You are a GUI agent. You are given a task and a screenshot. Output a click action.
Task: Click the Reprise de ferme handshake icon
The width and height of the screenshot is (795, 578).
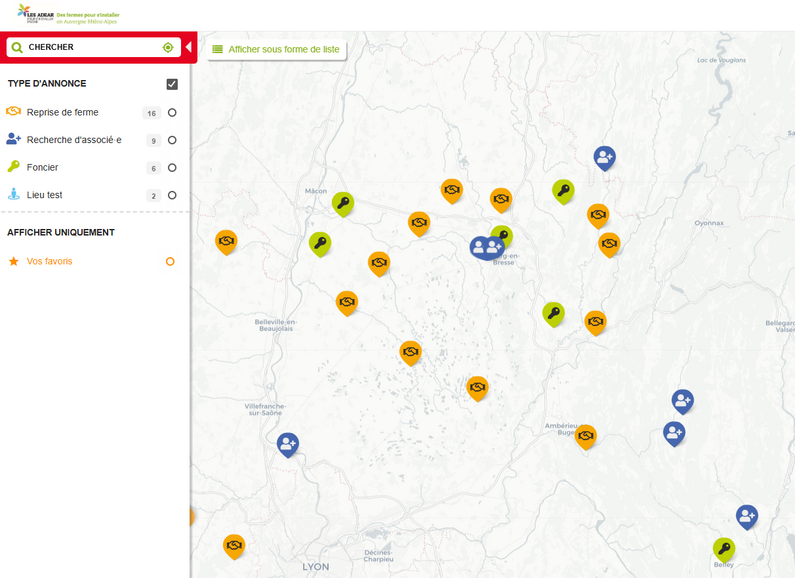[x=14, y=112]
